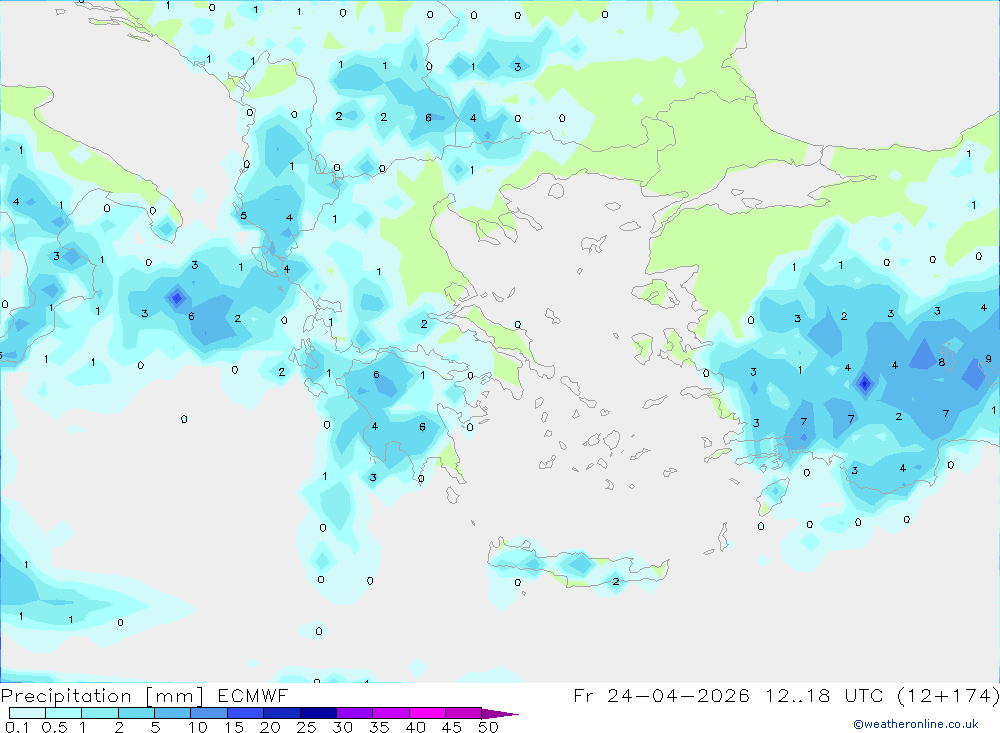Click the legend scale label '0.1'
The width and height of the screenshot is (1000, 733).
tap(17, 727)
